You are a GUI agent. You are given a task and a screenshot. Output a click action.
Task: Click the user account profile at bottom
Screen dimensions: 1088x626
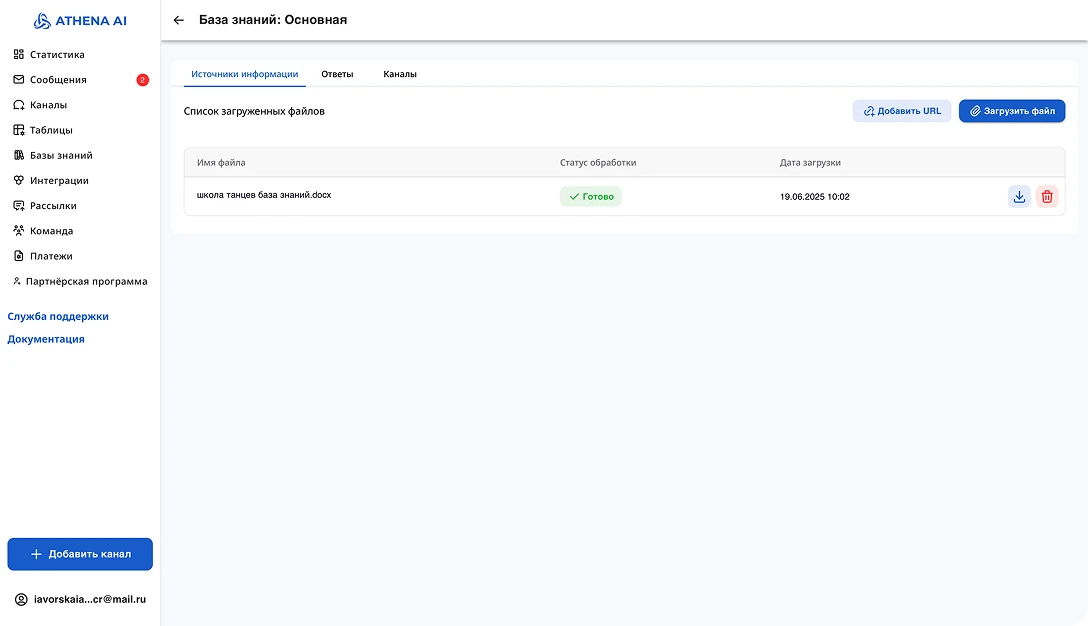click(x=80, y=599)
